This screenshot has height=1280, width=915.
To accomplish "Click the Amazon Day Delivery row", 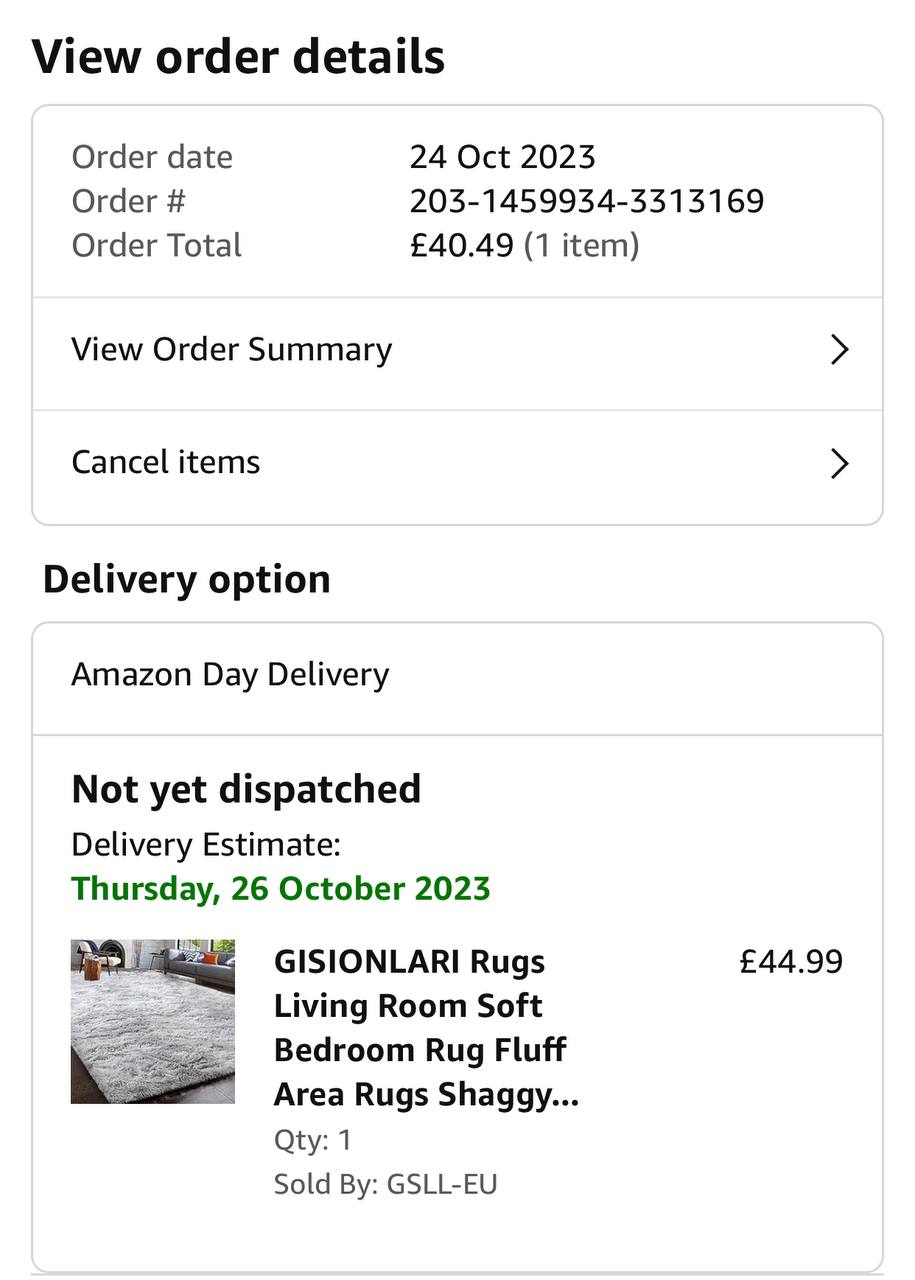I will (230, 675).
